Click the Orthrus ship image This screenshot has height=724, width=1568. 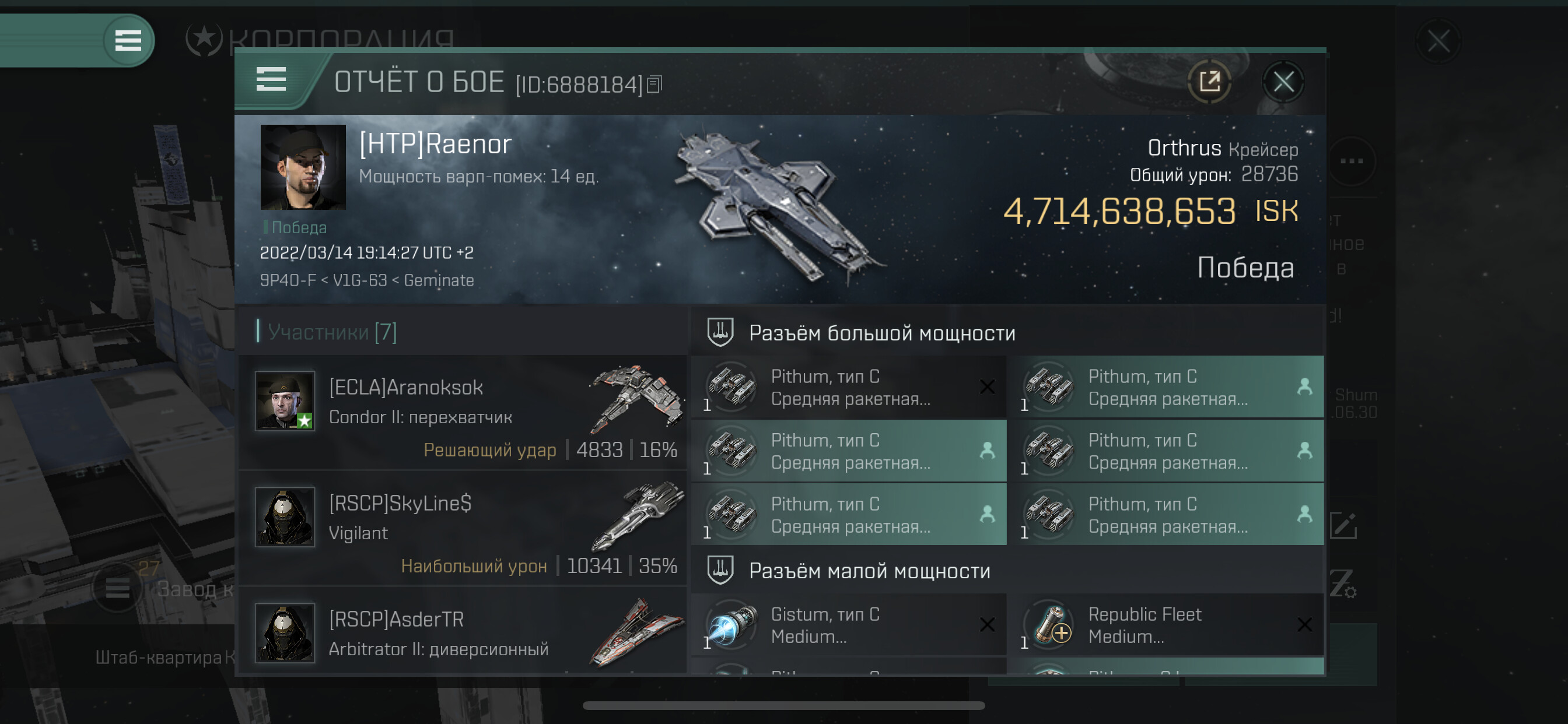(x=779, y=206)
